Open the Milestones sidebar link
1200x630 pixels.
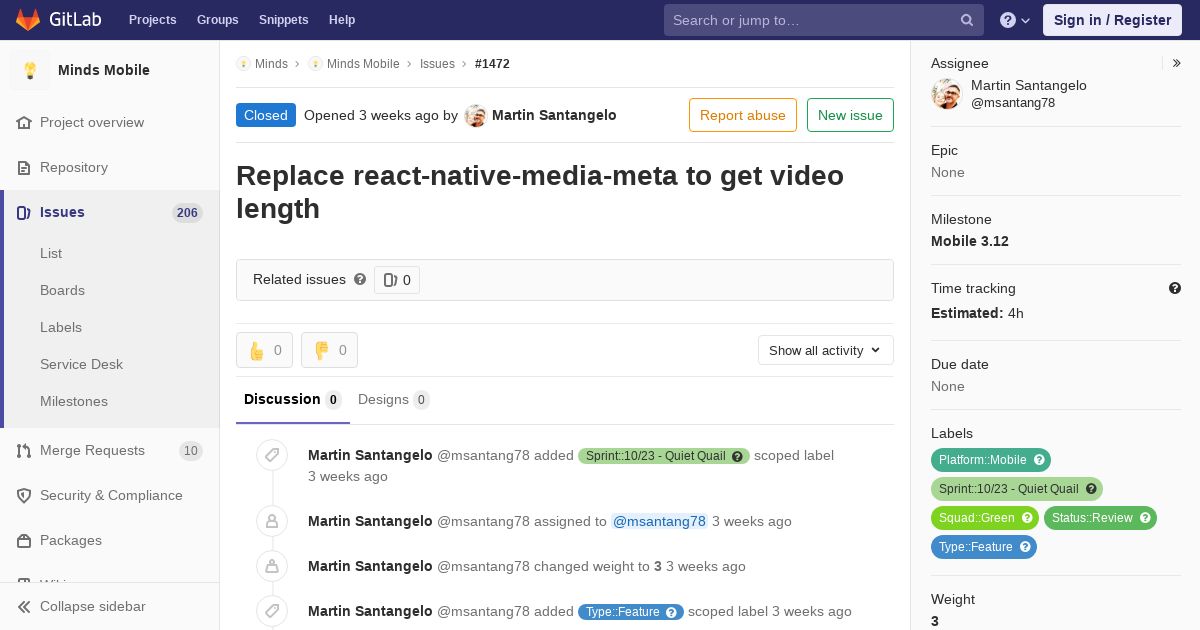[74, 402]
